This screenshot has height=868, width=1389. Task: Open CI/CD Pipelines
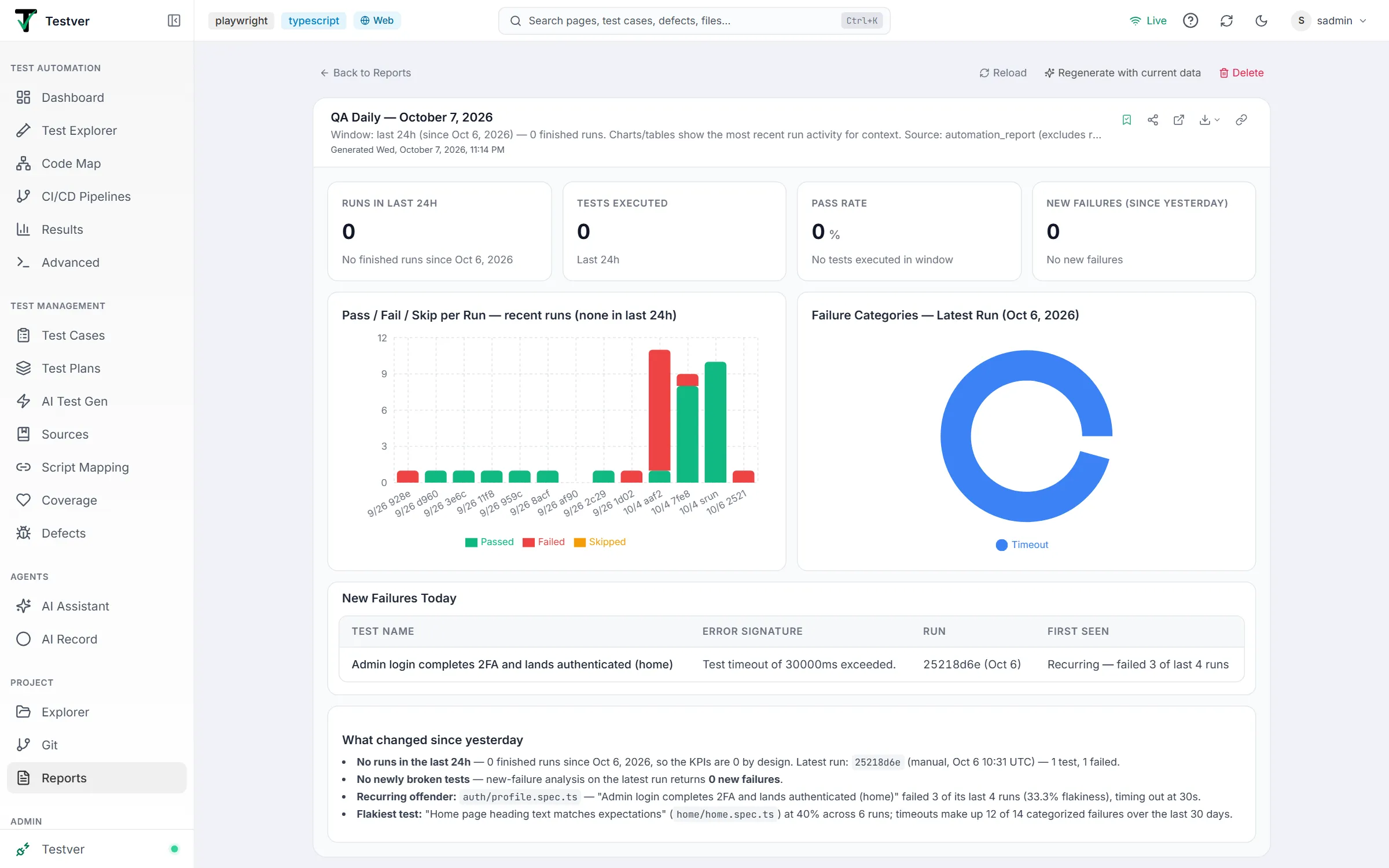[x=97, y=196]
